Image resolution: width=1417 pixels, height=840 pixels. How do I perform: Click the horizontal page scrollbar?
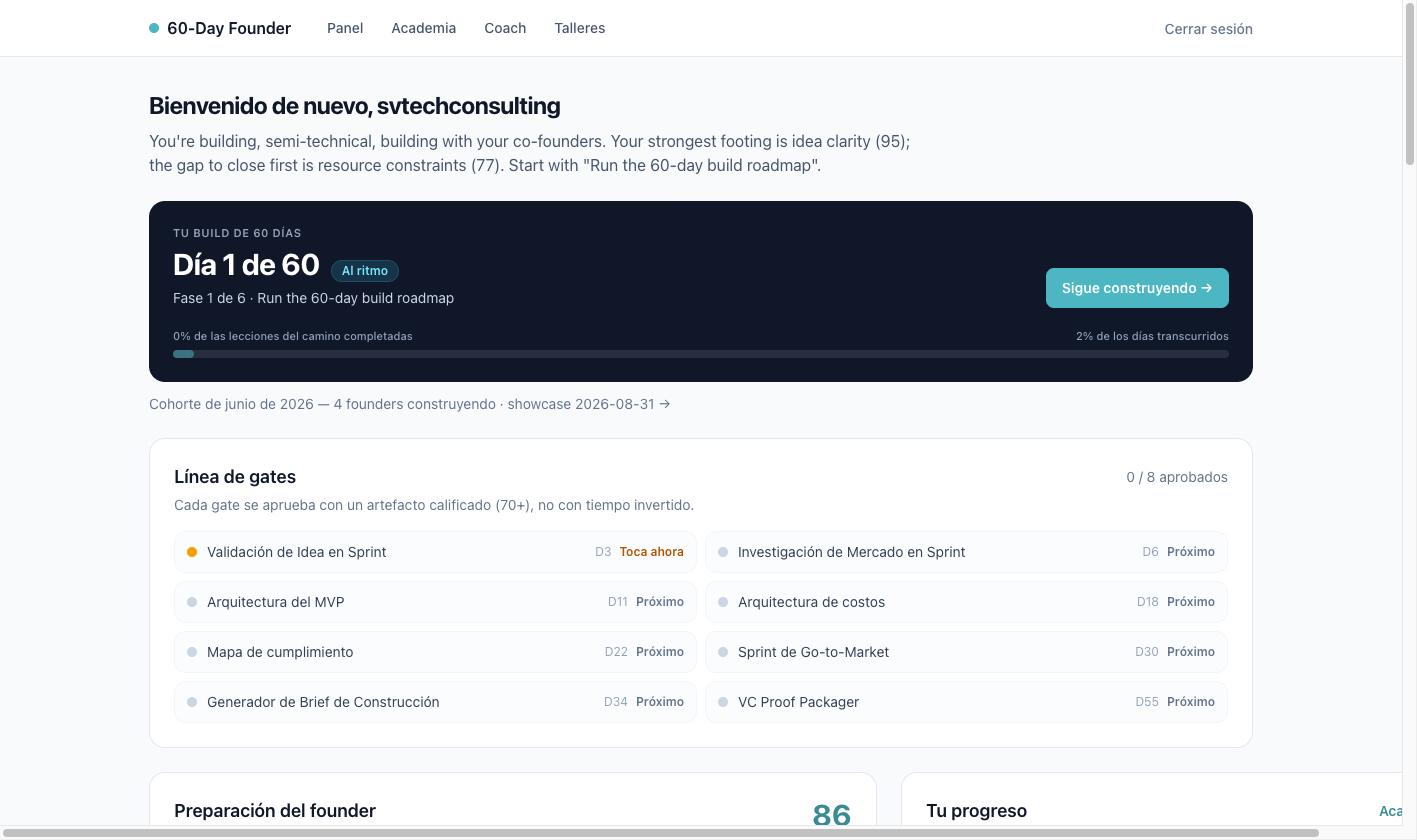tap(660, 833)
